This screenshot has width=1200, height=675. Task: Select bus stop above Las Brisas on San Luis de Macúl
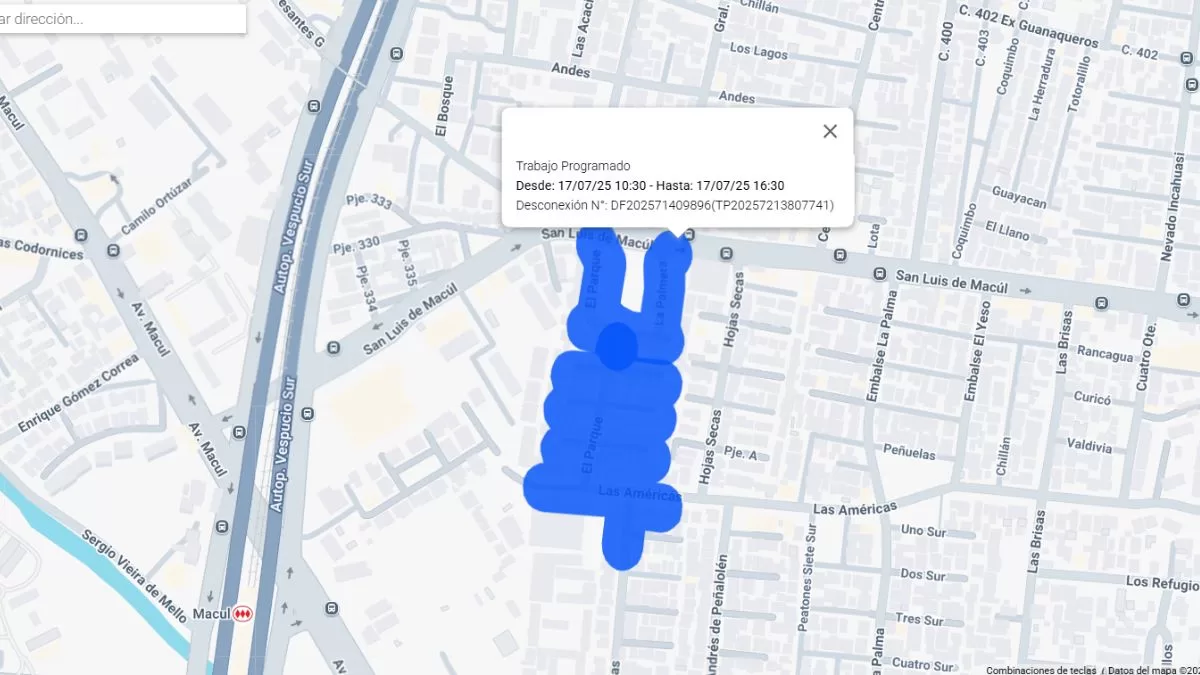pyautogui.click(x=1101, y=303)
